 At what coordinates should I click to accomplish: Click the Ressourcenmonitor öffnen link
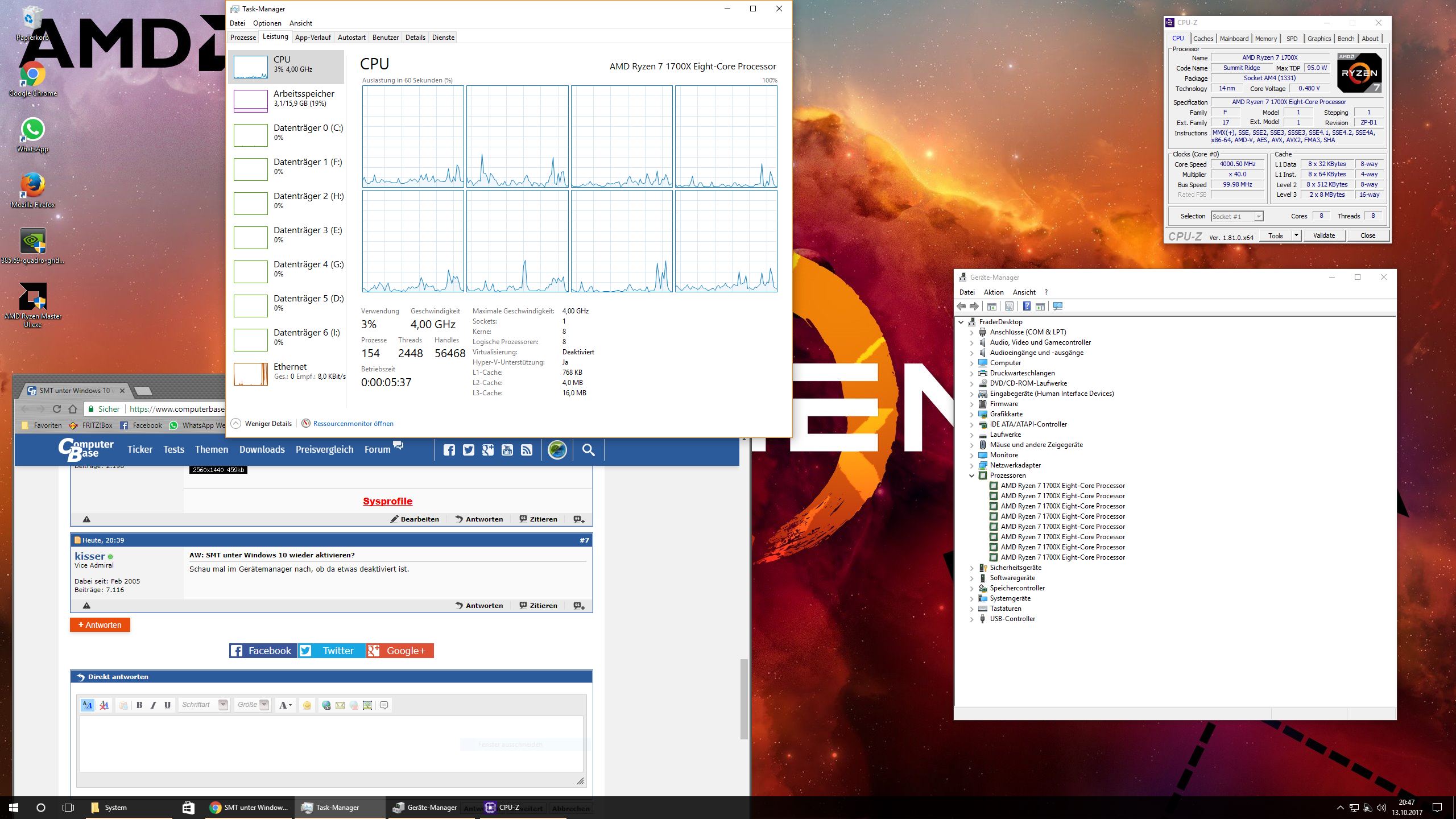coord(353,424)
